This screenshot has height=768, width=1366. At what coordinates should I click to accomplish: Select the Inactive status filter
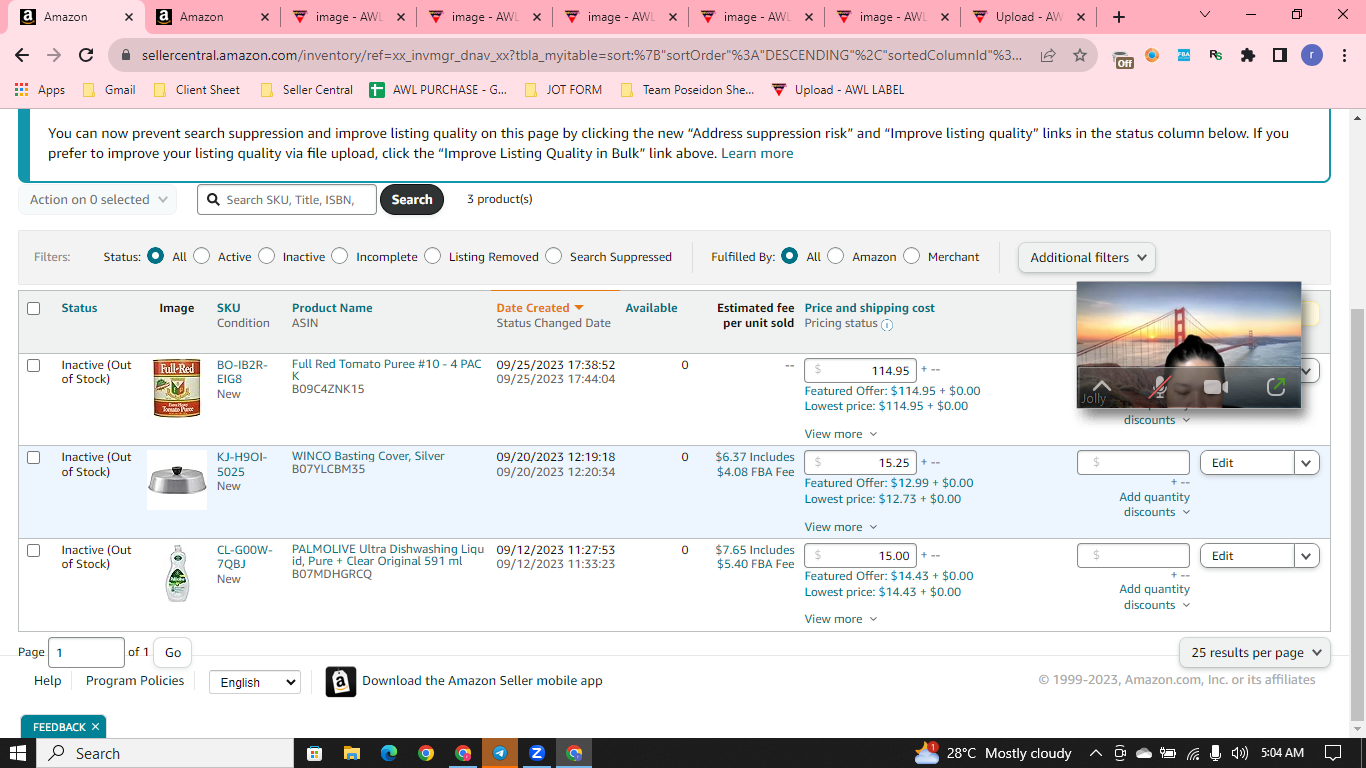point(266,256)
